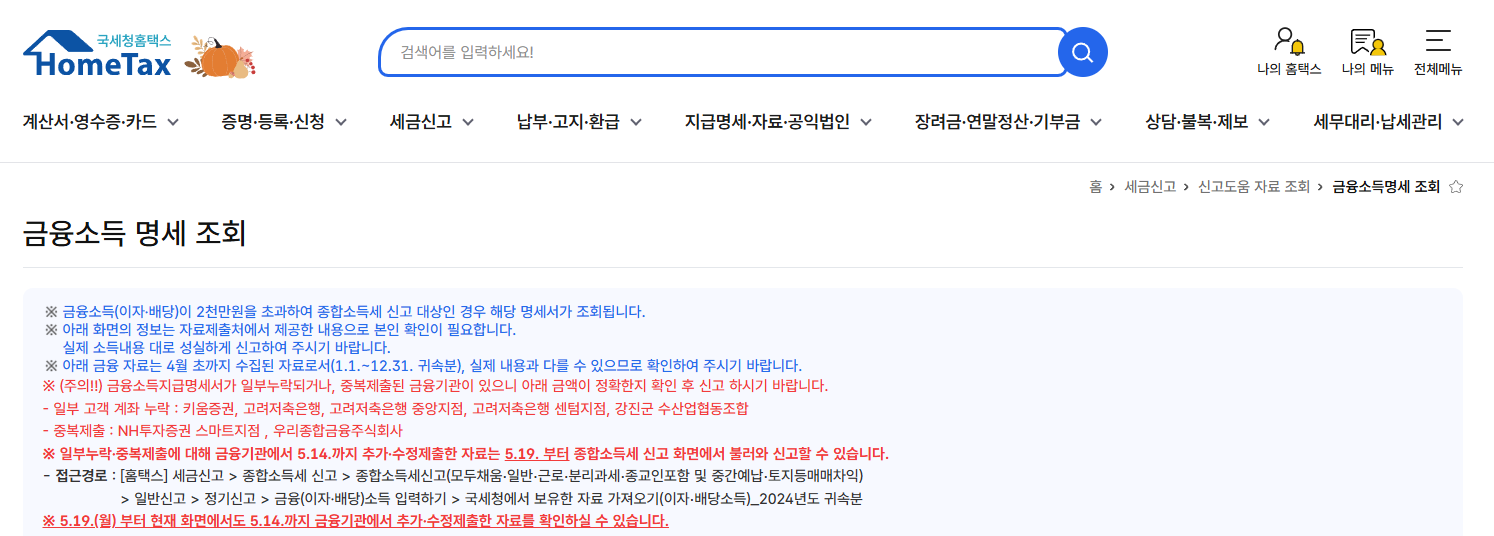Click the favorite star next to 금융소득명세 조회
This screenshot has height=536, width=1494.
coord(1455,187)
